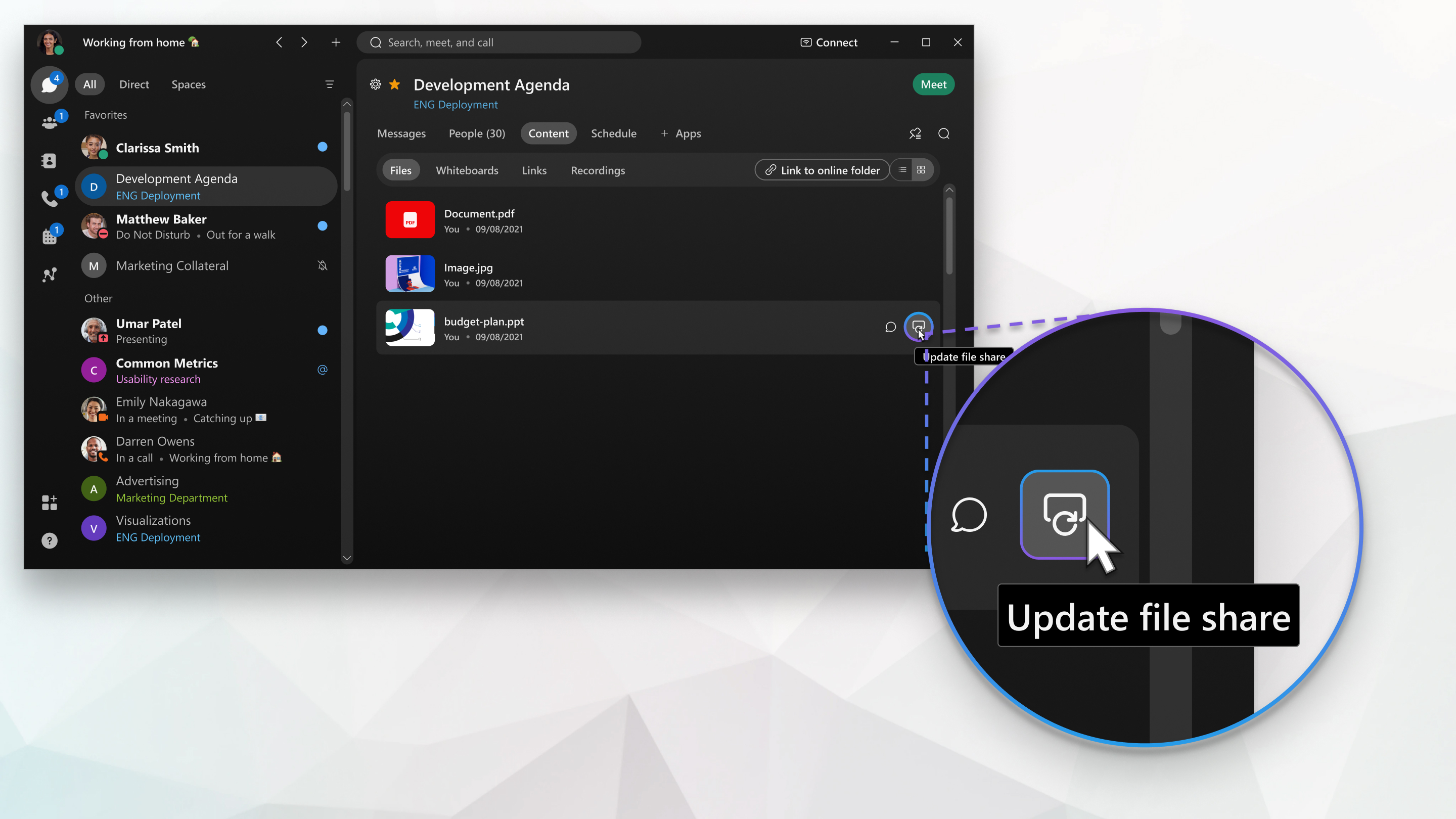This screenshot has width=1456, height=819.
Task: Expand the Favorites section in sidebar
Action: click(x=105, y=114)
